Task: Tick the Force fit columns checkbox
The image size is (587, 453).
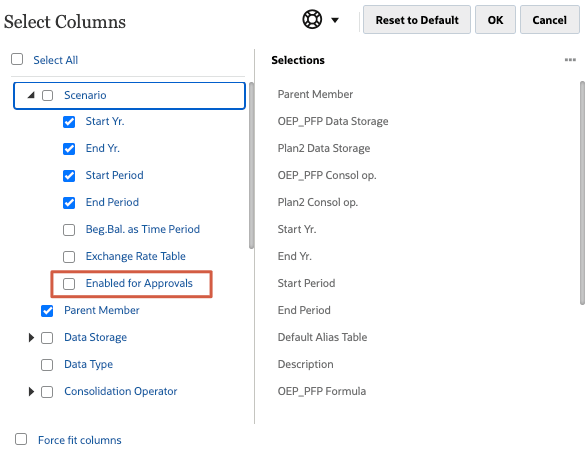Action: click(x=21, y=439)
